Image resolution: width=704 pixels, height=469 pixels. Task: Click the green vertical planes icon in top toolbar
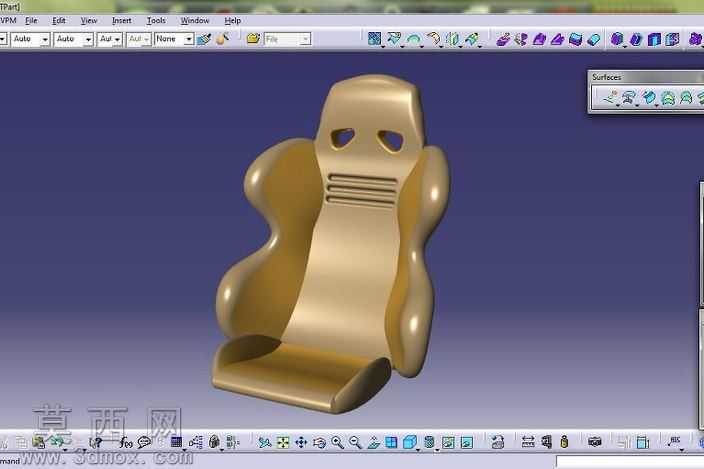pyautogui.click(x=453, y=39)
